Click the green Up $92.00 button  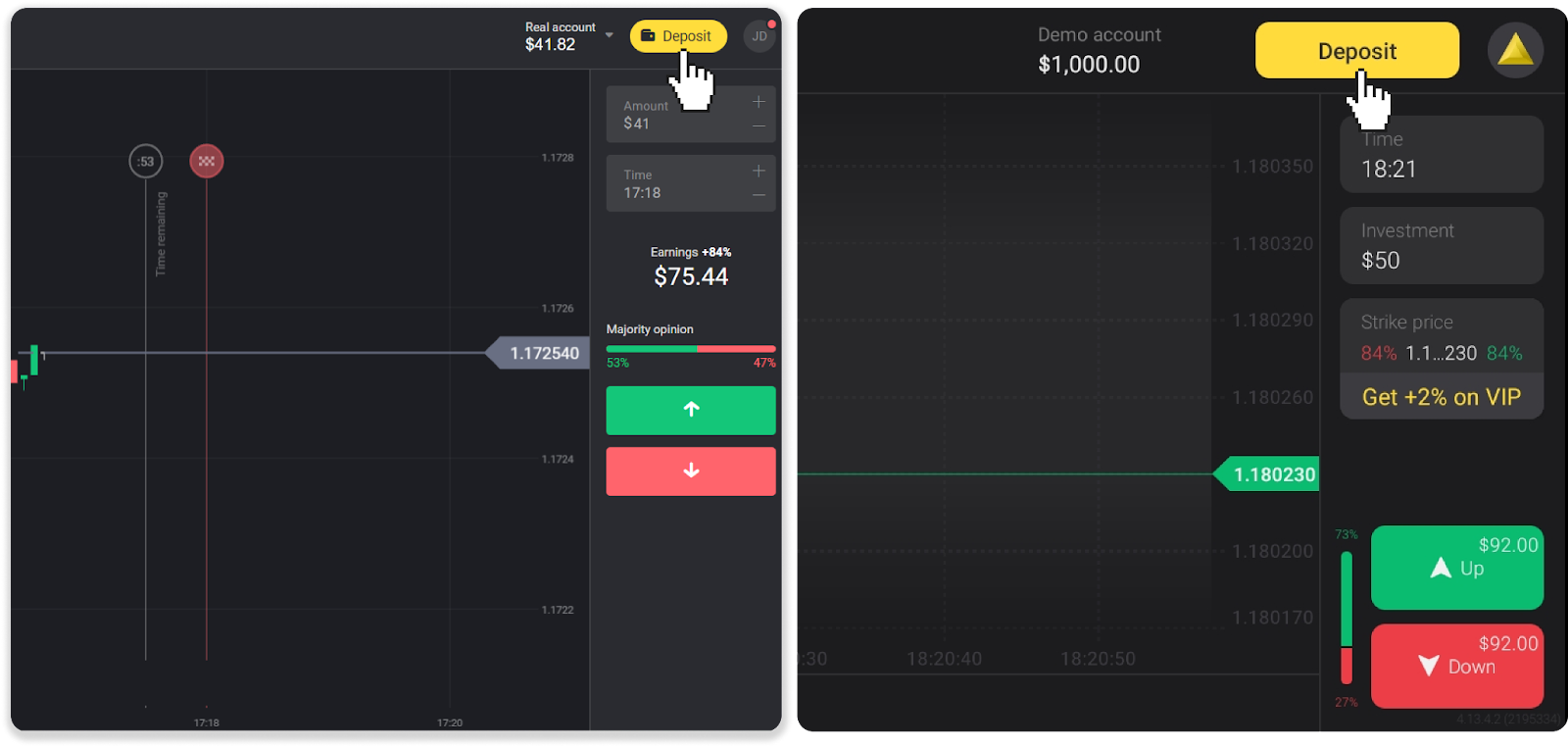click(x=1456, y=568)
